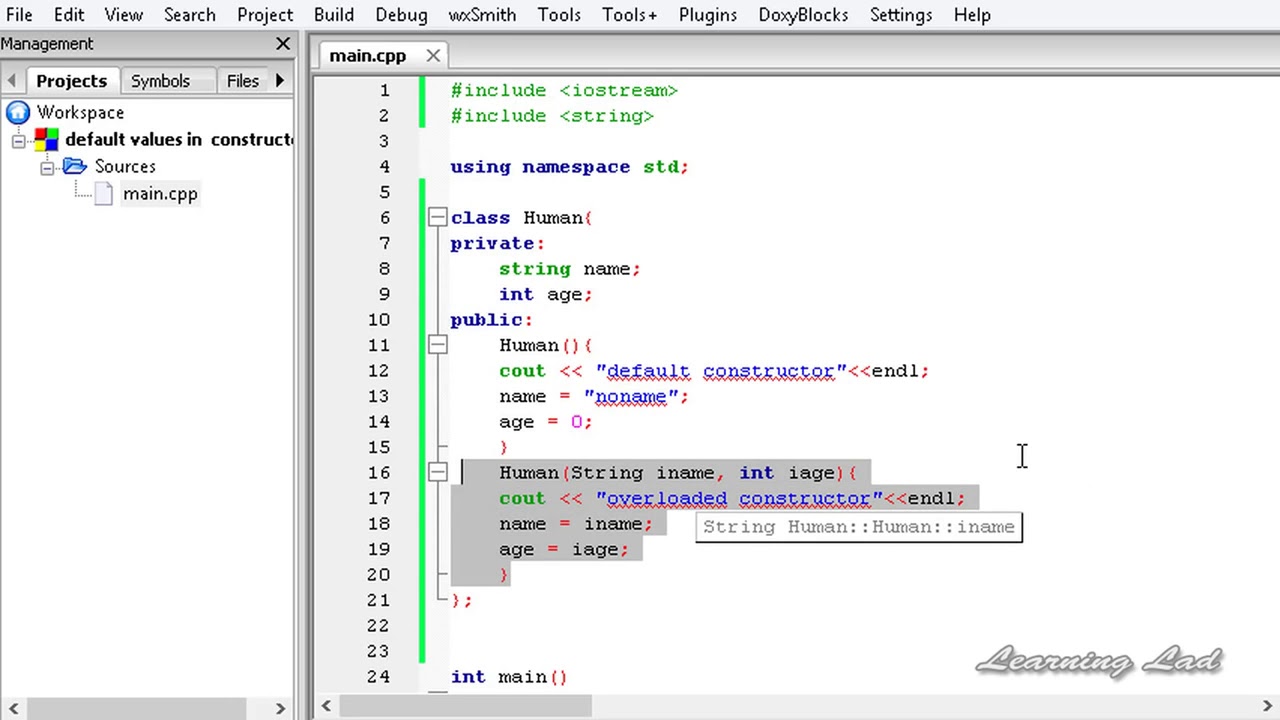Viewport: 1280px width, 720px height.
Task: Click the editor horizontal scrollbar thumb
Action: tap(466, 707)
